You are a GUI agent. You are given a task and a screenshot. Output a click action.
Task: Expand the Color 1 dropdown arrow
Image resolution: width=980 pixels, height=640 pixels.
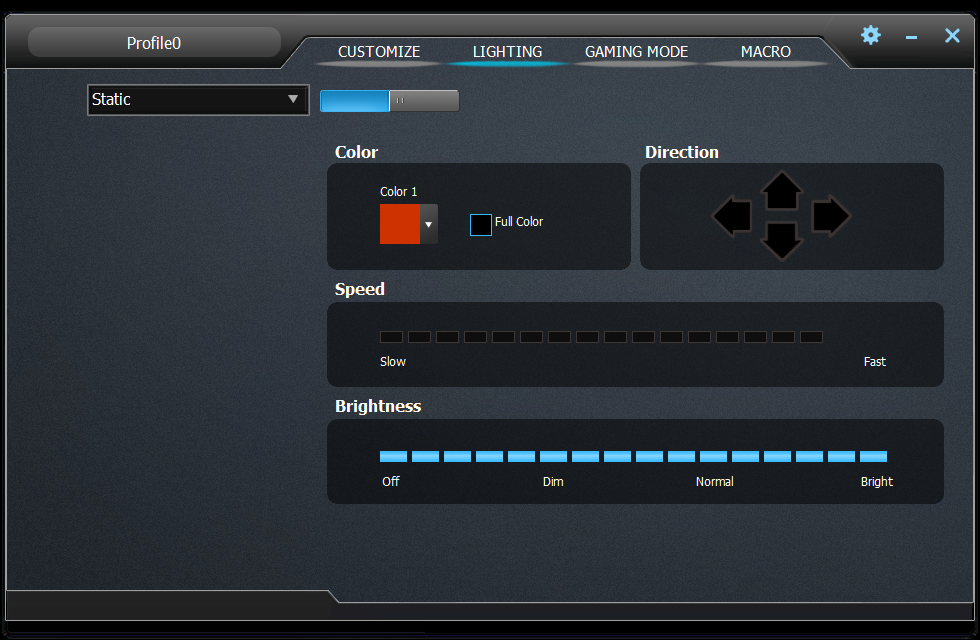tap(429, 224)
